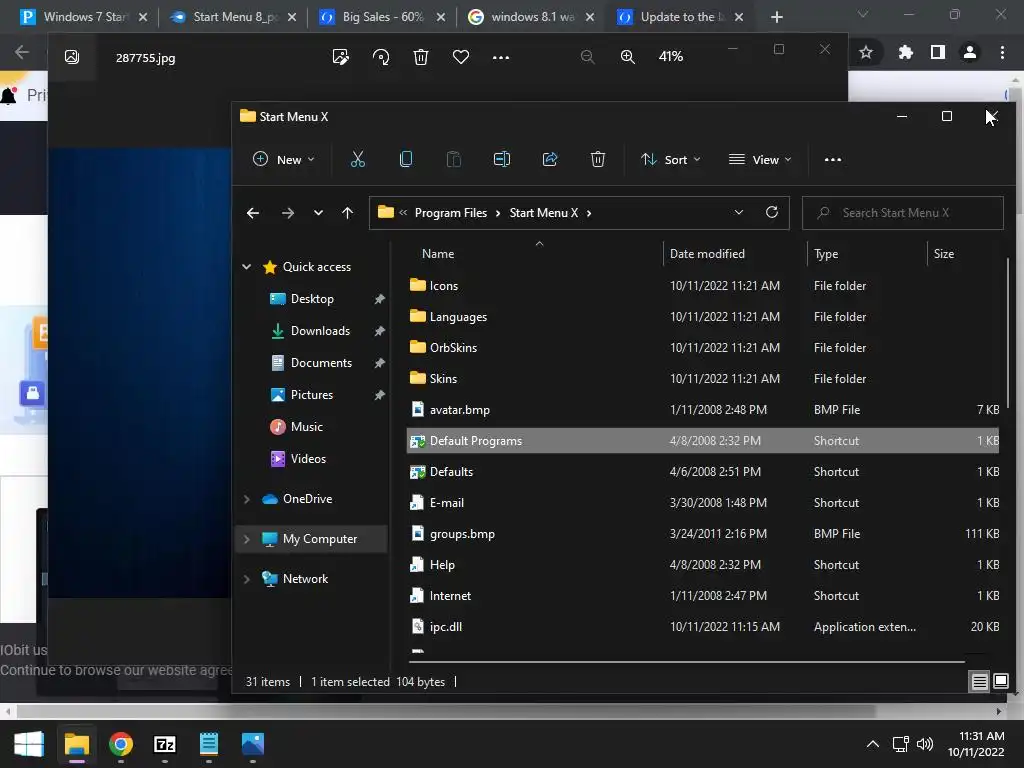1024x768 pixels.
Task: Open Photos app See more ellipsis menu
Action: pyautogui.click(x=501, y=57)
